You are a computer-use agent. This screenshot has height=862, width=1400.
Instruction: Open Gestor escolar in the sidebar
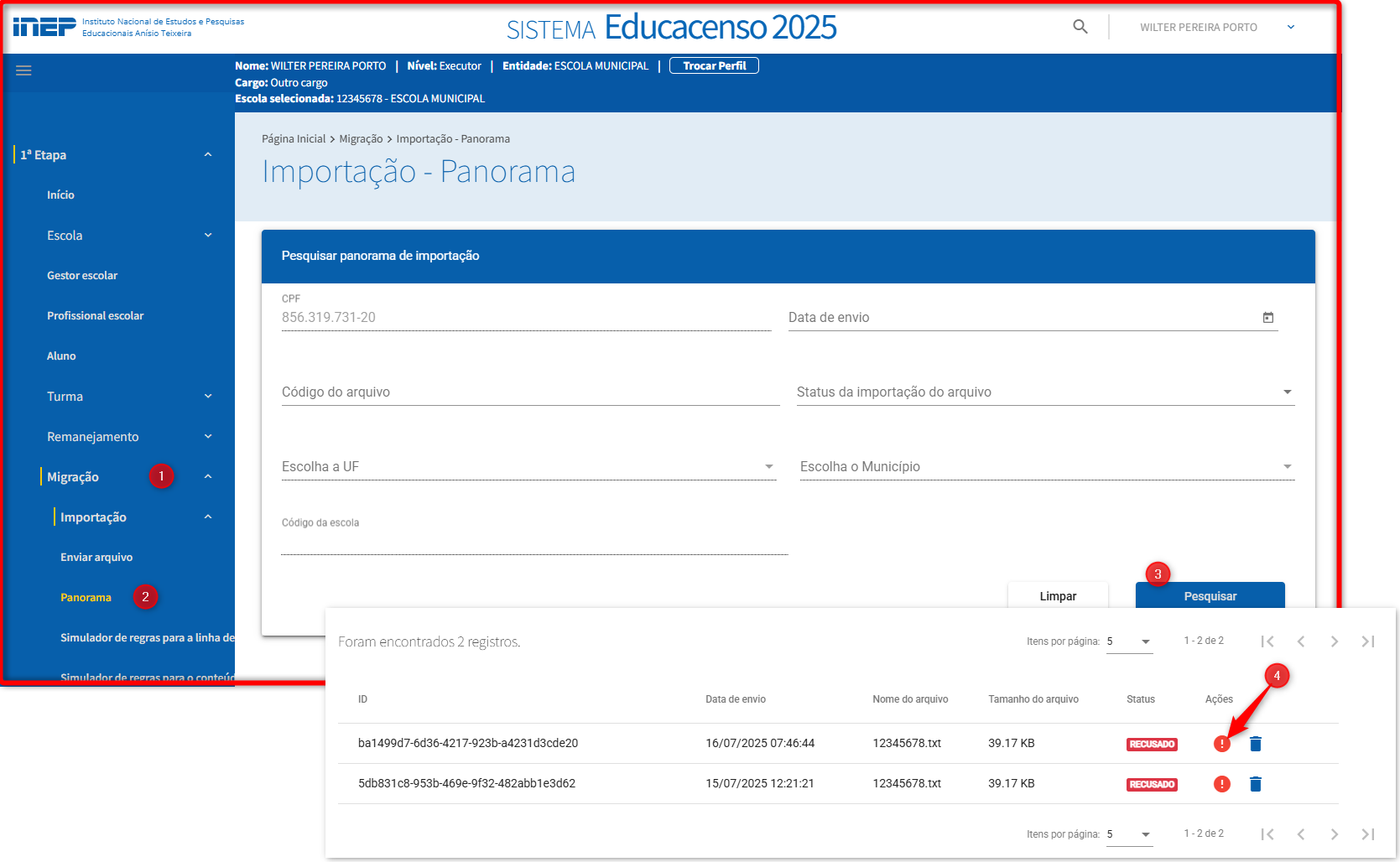click(82, 276)
